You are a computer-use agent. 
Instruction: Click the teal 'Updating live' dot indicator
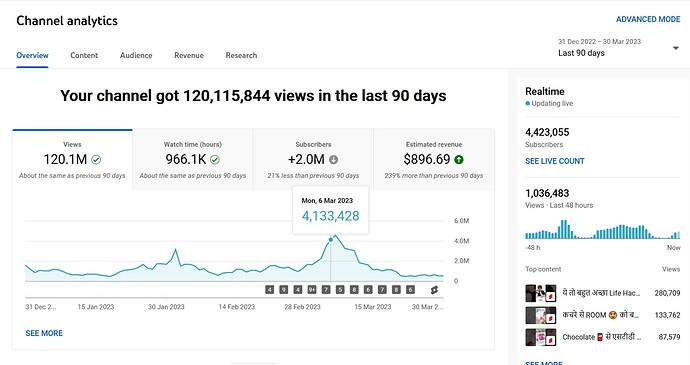point(528,103)
